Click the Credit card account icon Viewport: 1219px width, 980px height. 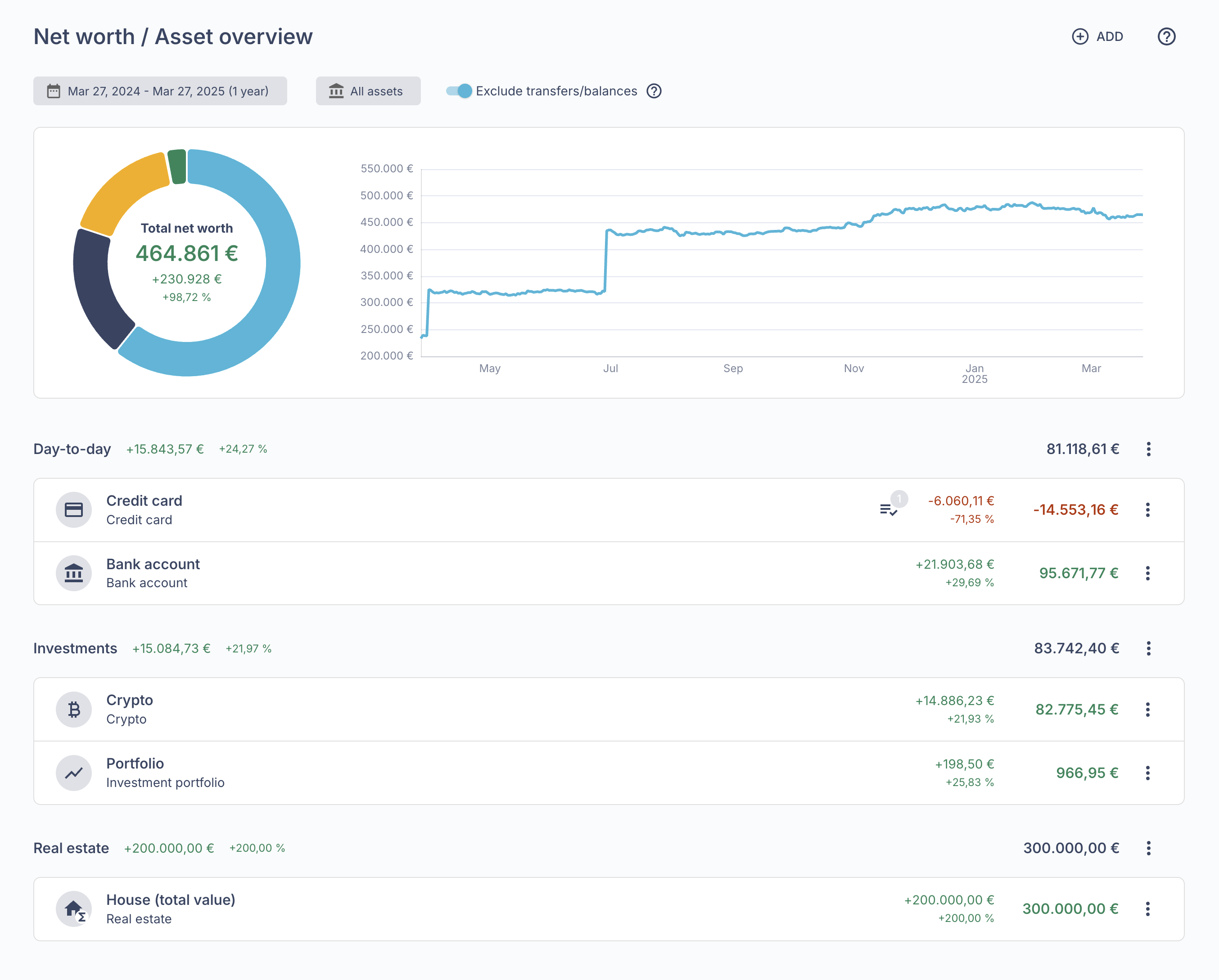click(73, 509)
